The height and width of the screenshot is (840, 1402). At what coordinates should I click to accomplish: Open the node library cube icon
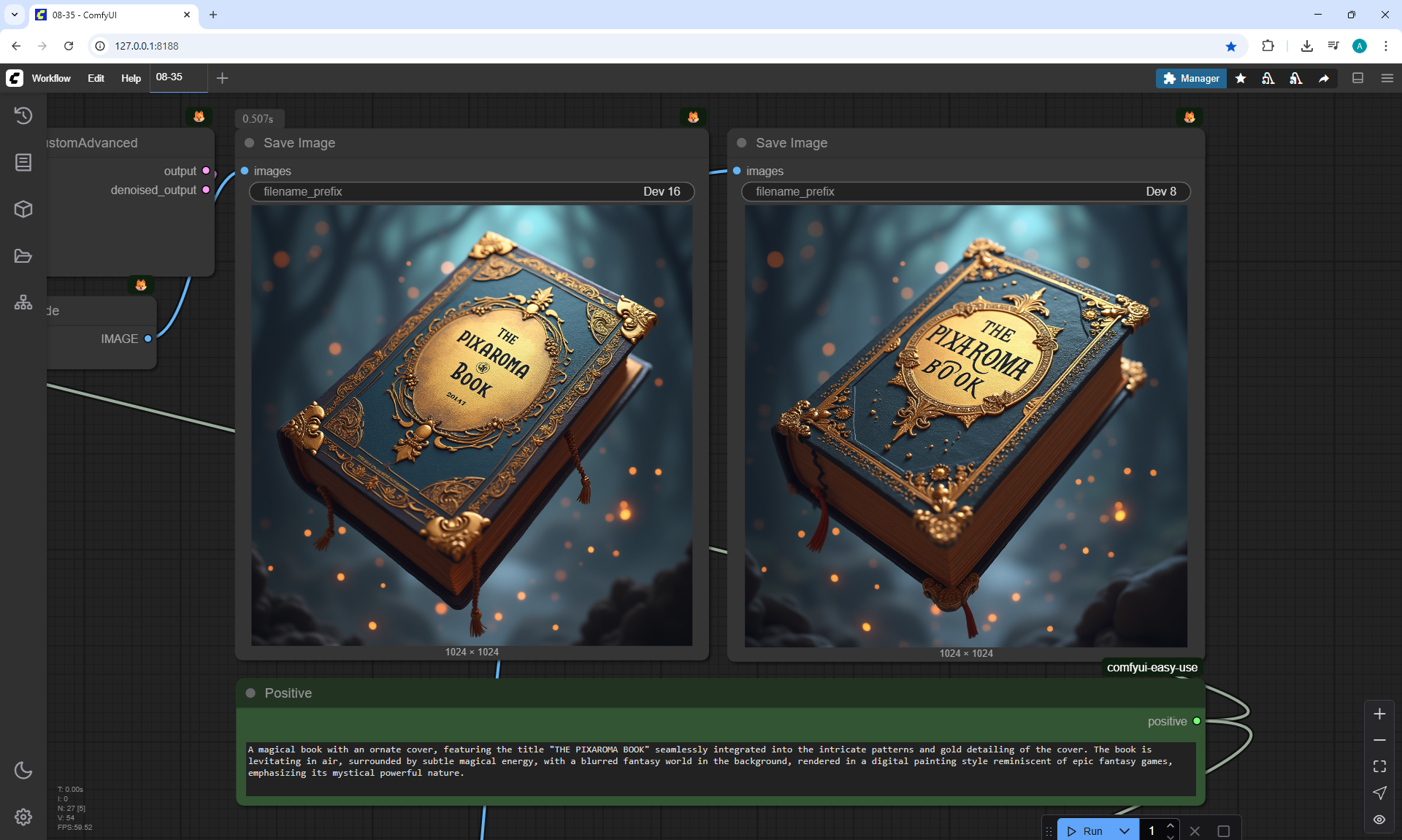tap(23, 209)
